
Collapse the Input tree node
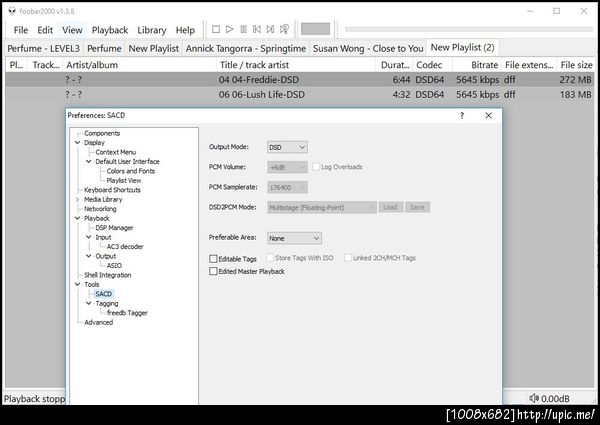88,237
